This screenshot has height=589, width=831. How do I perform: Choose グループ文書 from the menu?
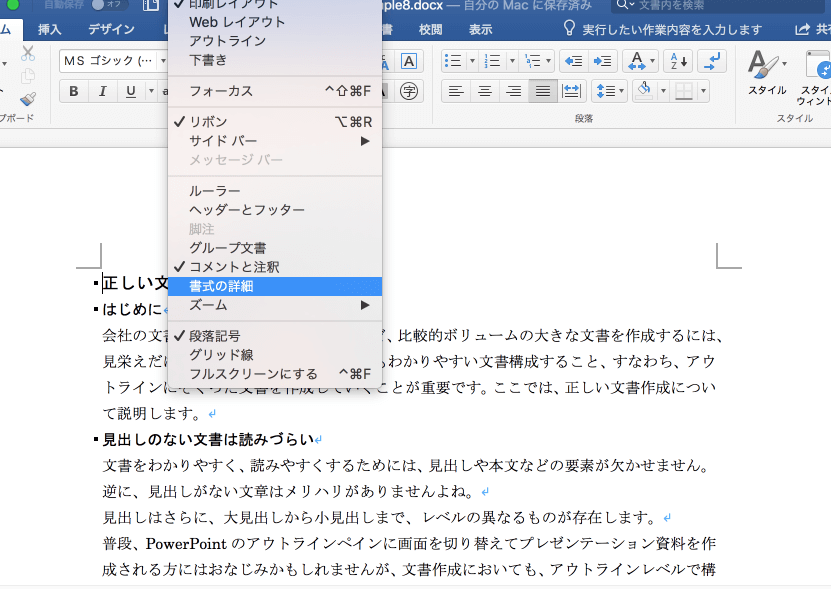point(275,248)
